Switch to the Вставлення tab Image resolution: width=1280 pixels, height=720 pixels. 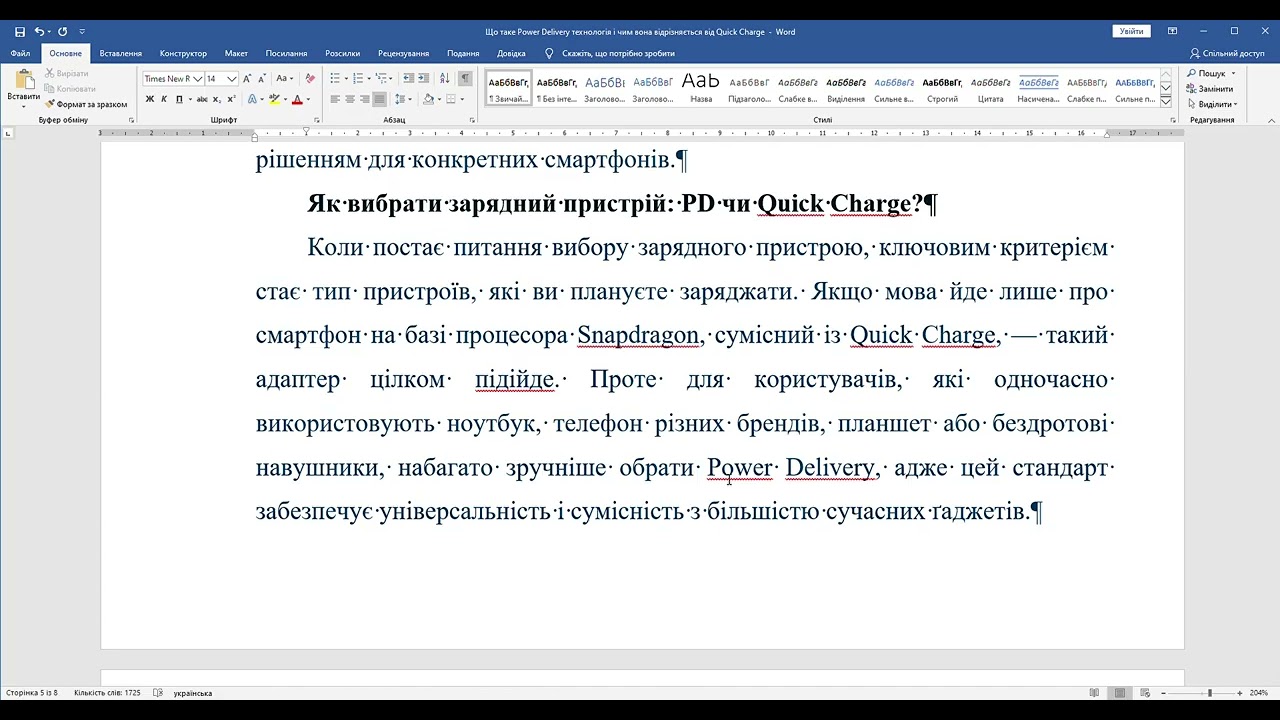tap(121, 53)
